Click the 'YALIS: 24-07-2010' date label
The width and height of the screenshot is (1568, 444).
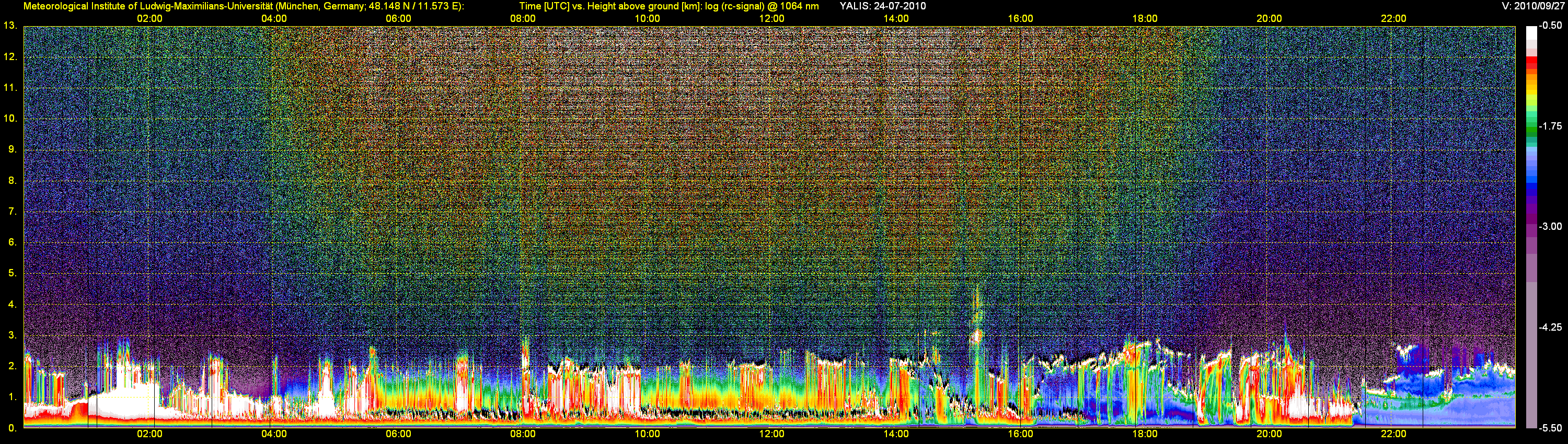click(883, 6)
